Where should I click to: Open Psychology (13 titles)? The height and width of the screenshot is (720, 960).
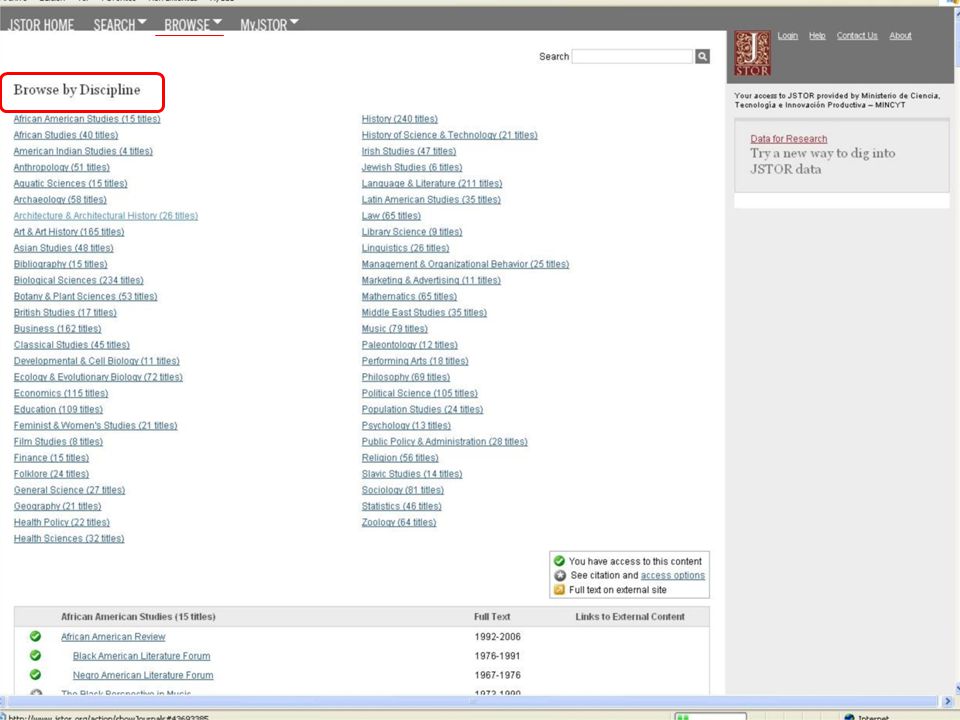point(406,426)
